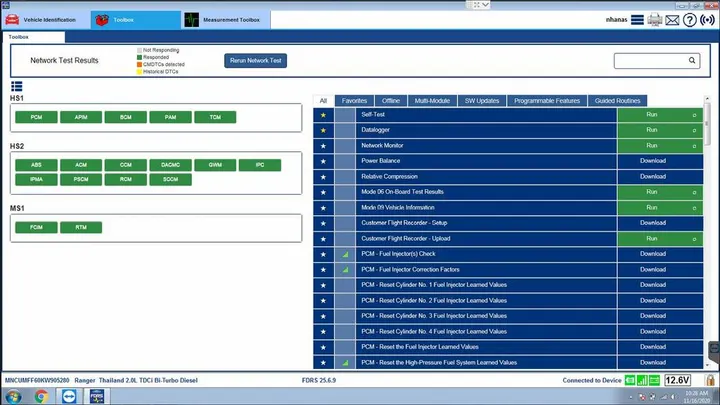This screenshot has height=405, width=720.
Task: Open Chrome from the Windows taskbar
Action: click(41, 396)
